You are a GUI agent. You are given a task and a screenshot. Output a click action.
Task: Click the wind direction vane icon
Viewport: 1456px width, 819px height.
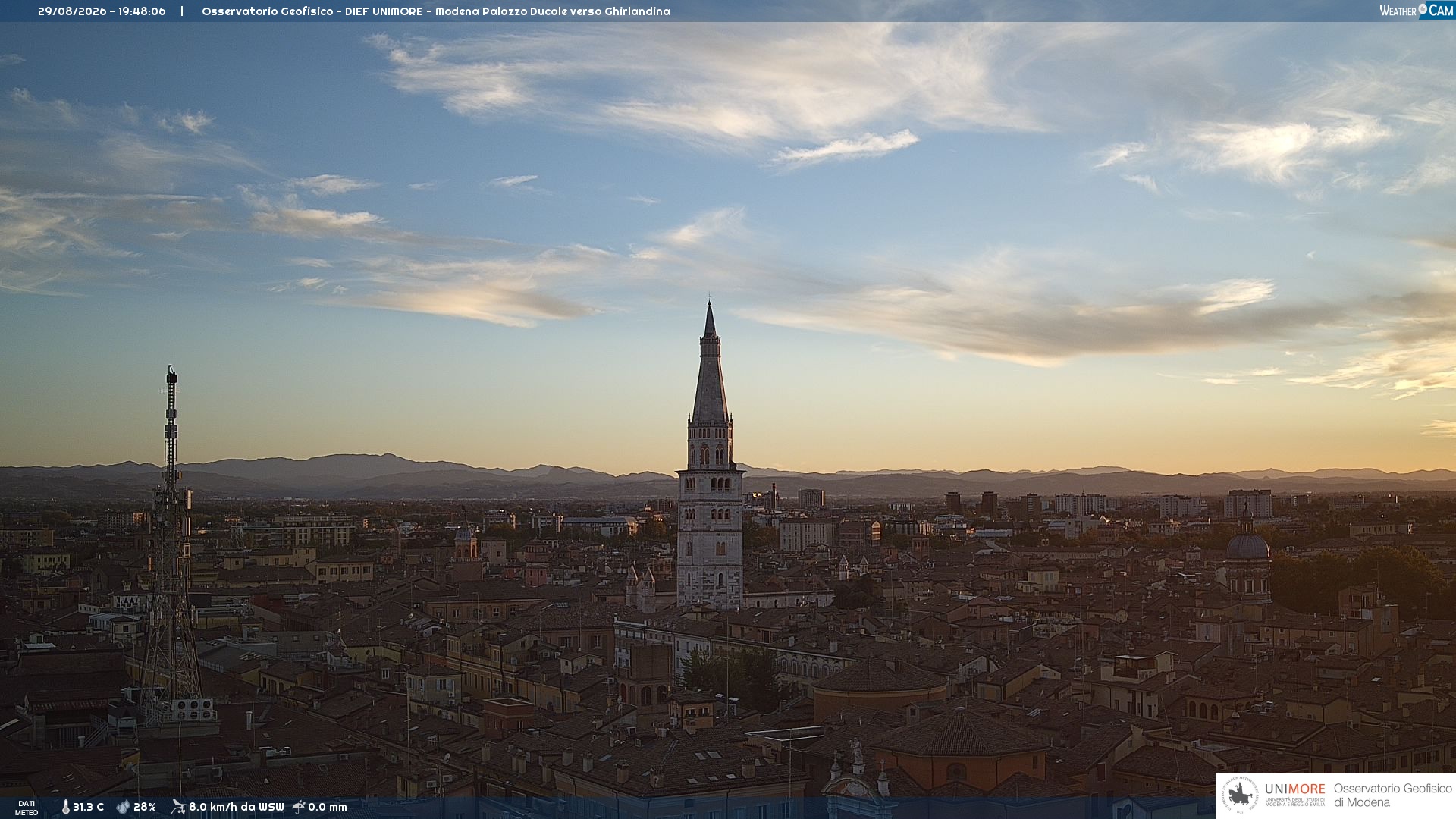click(178, 807)
